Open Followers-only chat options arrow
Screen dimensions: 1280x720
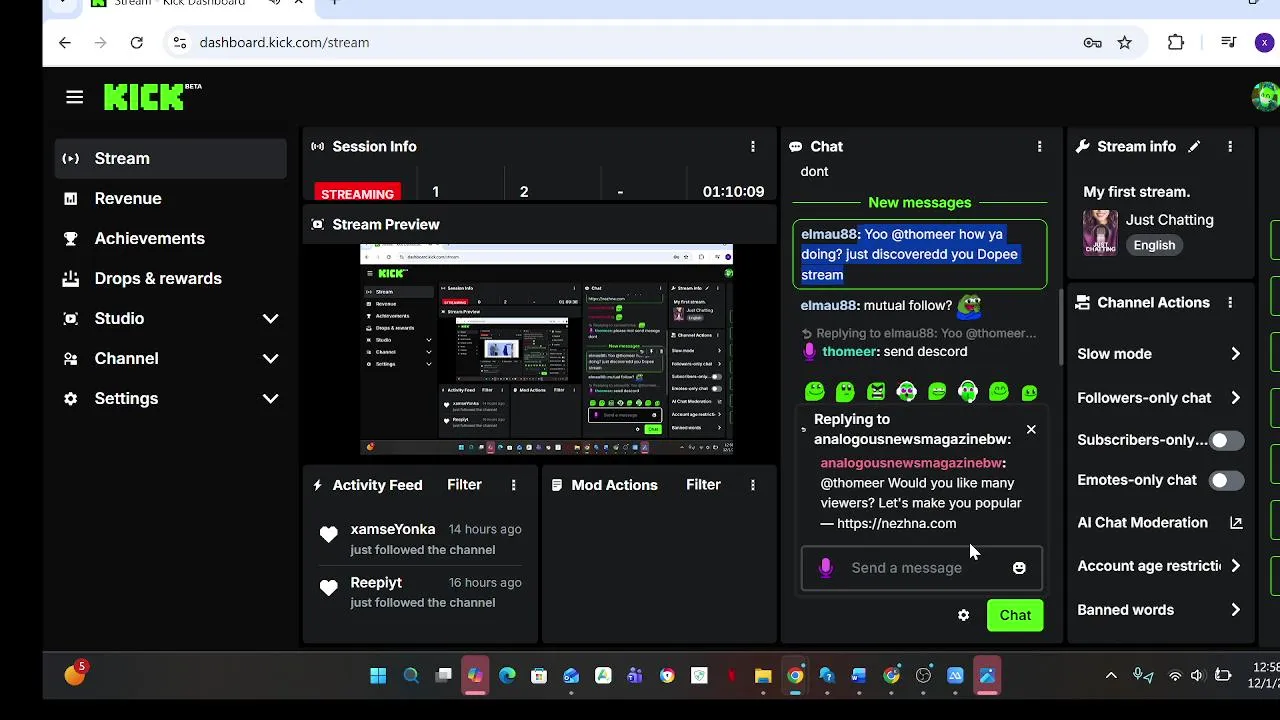(x=1236, y=398)
